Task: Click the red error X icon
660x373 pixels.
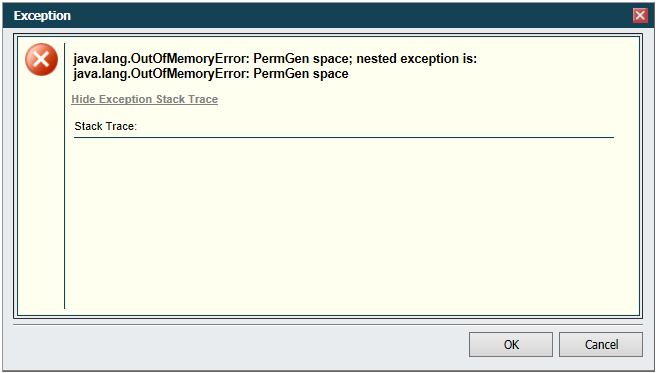Action: pyautogui.click(x=41, y=60)
